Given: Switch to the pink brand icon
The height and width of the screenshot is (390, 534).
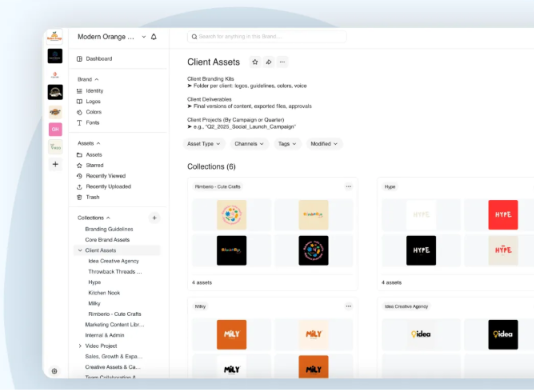Looking at the screenshot, I should click(x=55, y=129).
